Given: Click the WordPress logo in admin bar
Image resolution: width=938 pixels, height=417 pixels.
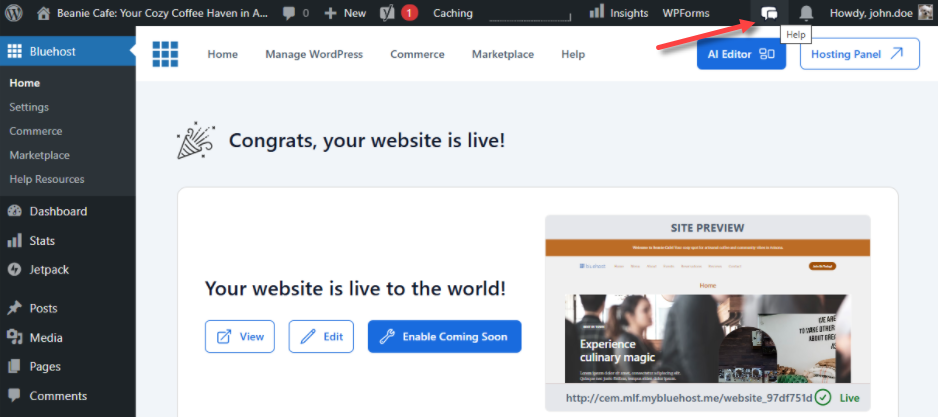Looking at the screenshot, I should click(x=13, y=13).
